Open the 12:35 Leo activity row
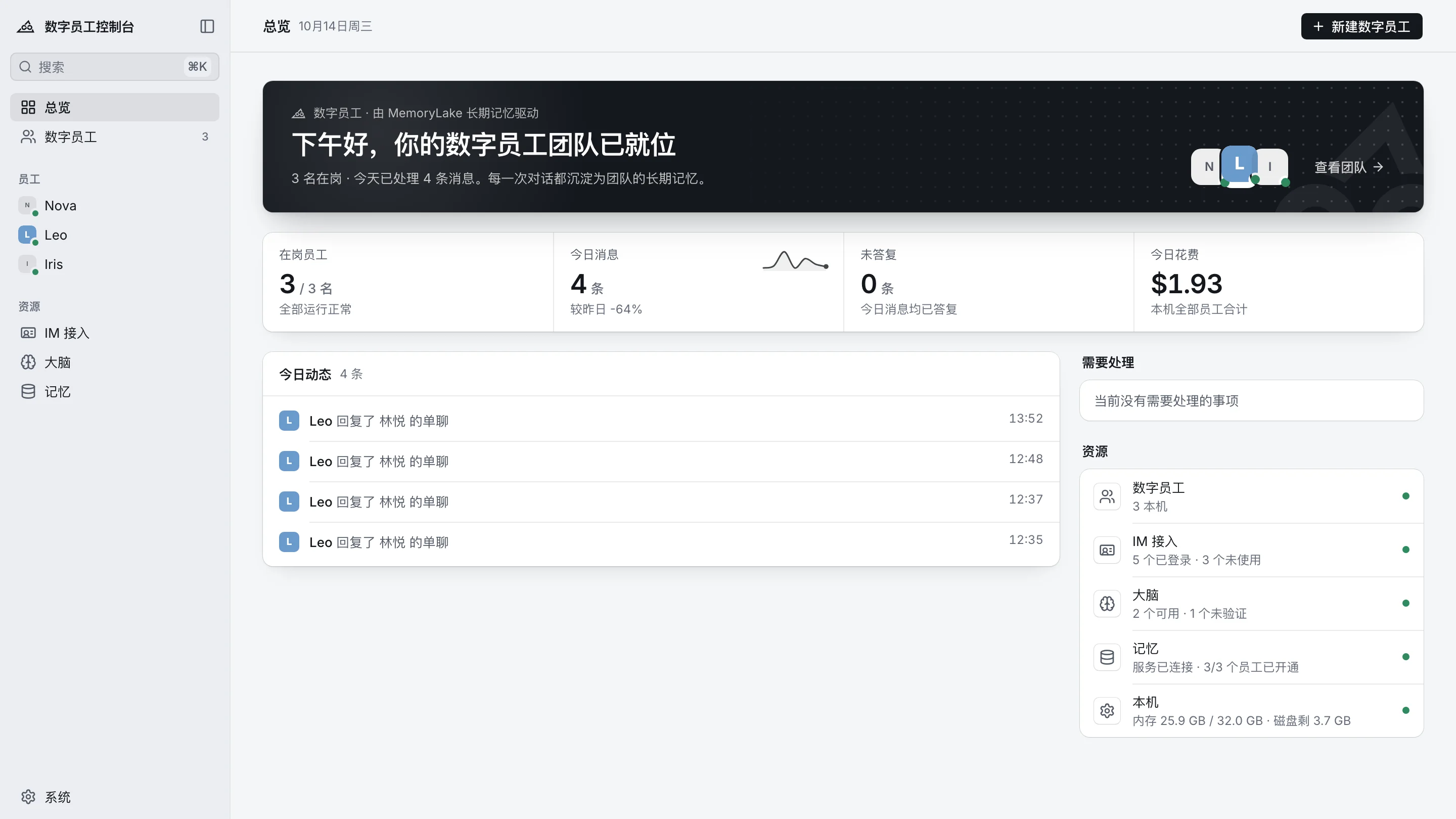Image resolution: width=1456 pixels, height=819 pixels. tap(661, 542)
